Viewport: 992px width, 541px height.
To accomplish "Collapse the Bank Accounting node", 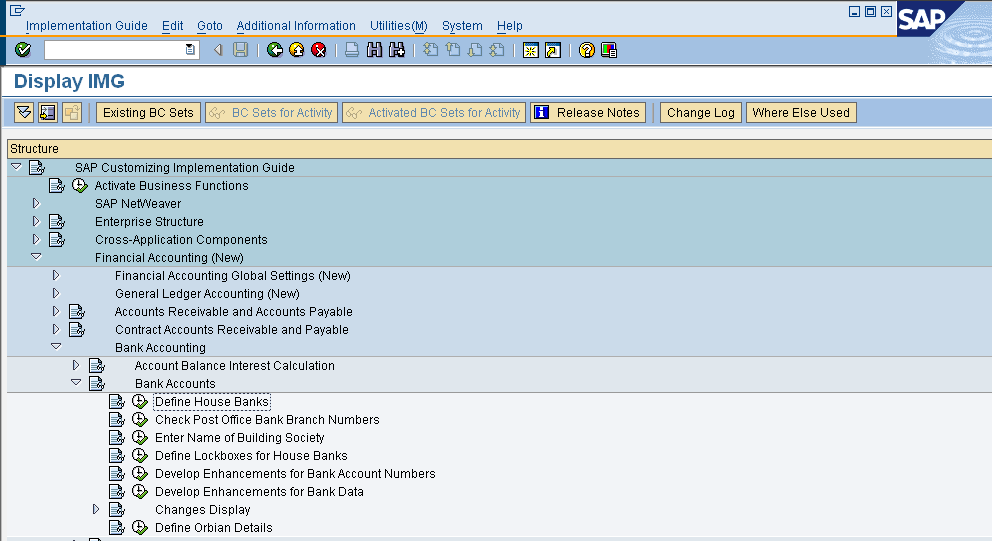I will pyautogui.click(x=56, y=347).
